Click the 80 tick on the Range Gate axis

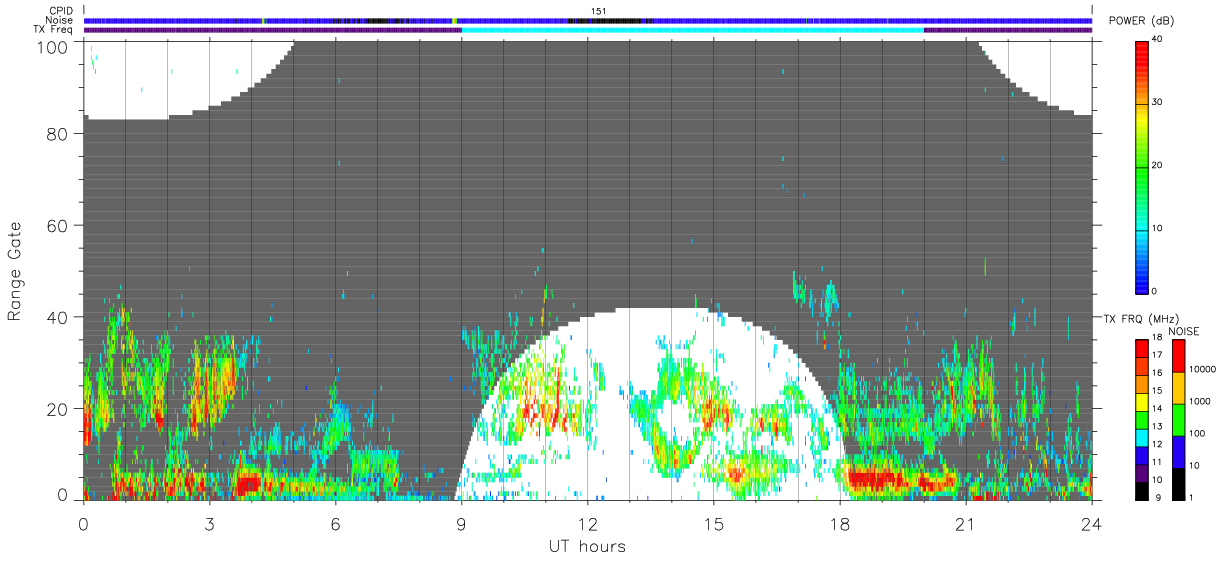[x=57, y=134]
